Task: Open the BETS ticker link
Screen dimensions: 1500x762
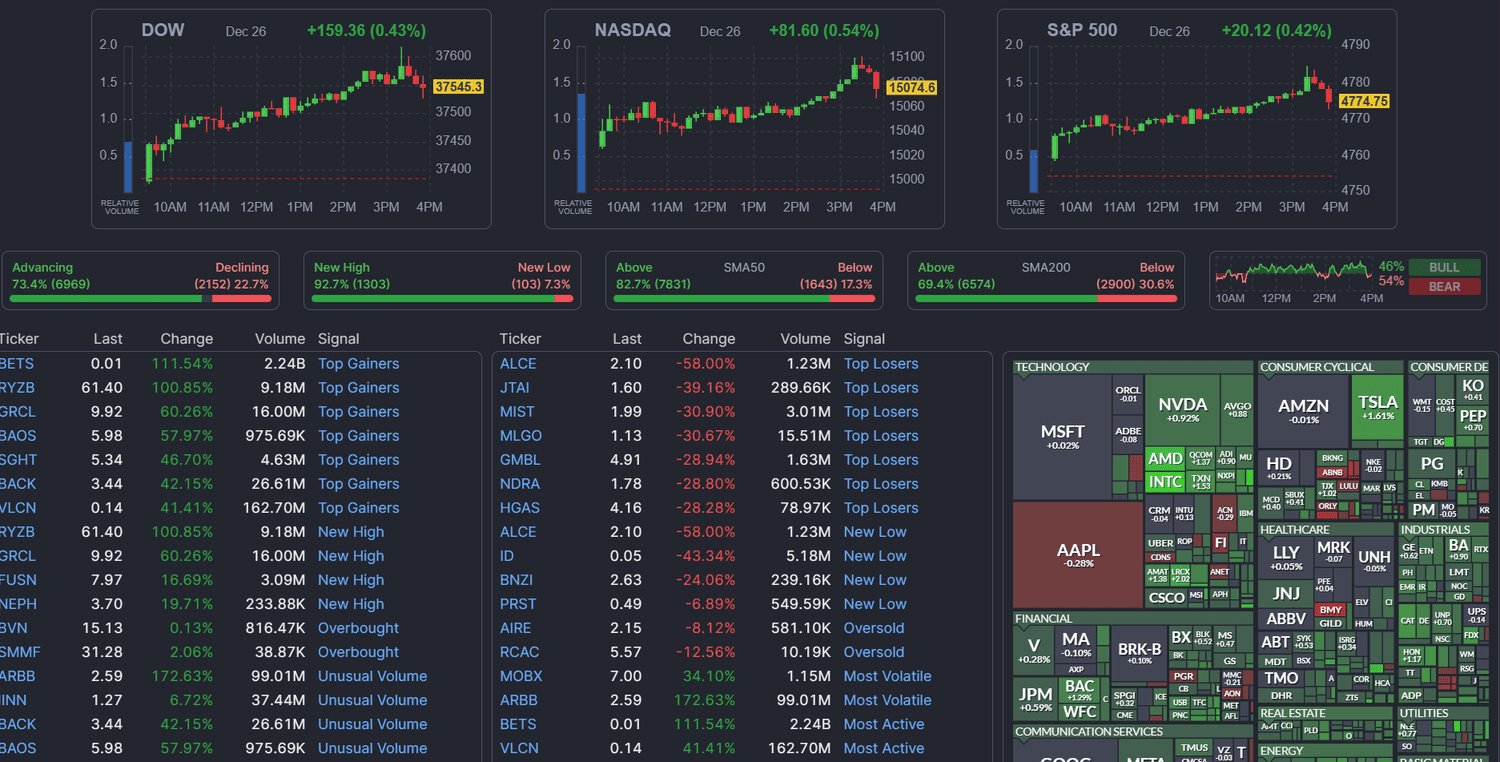Action: click(x=17, y=363)
